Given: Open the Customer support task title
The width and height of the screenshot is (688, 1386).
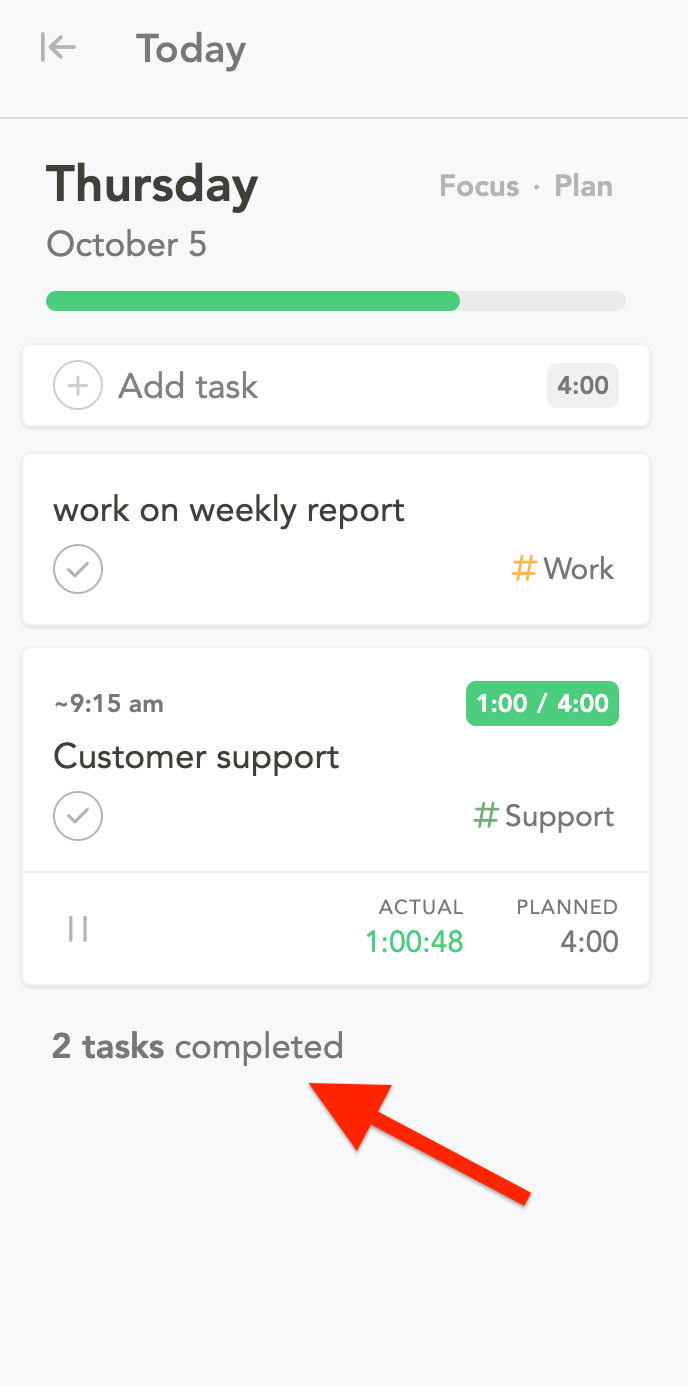Looking at the screenshot, I should click(197, 757).
